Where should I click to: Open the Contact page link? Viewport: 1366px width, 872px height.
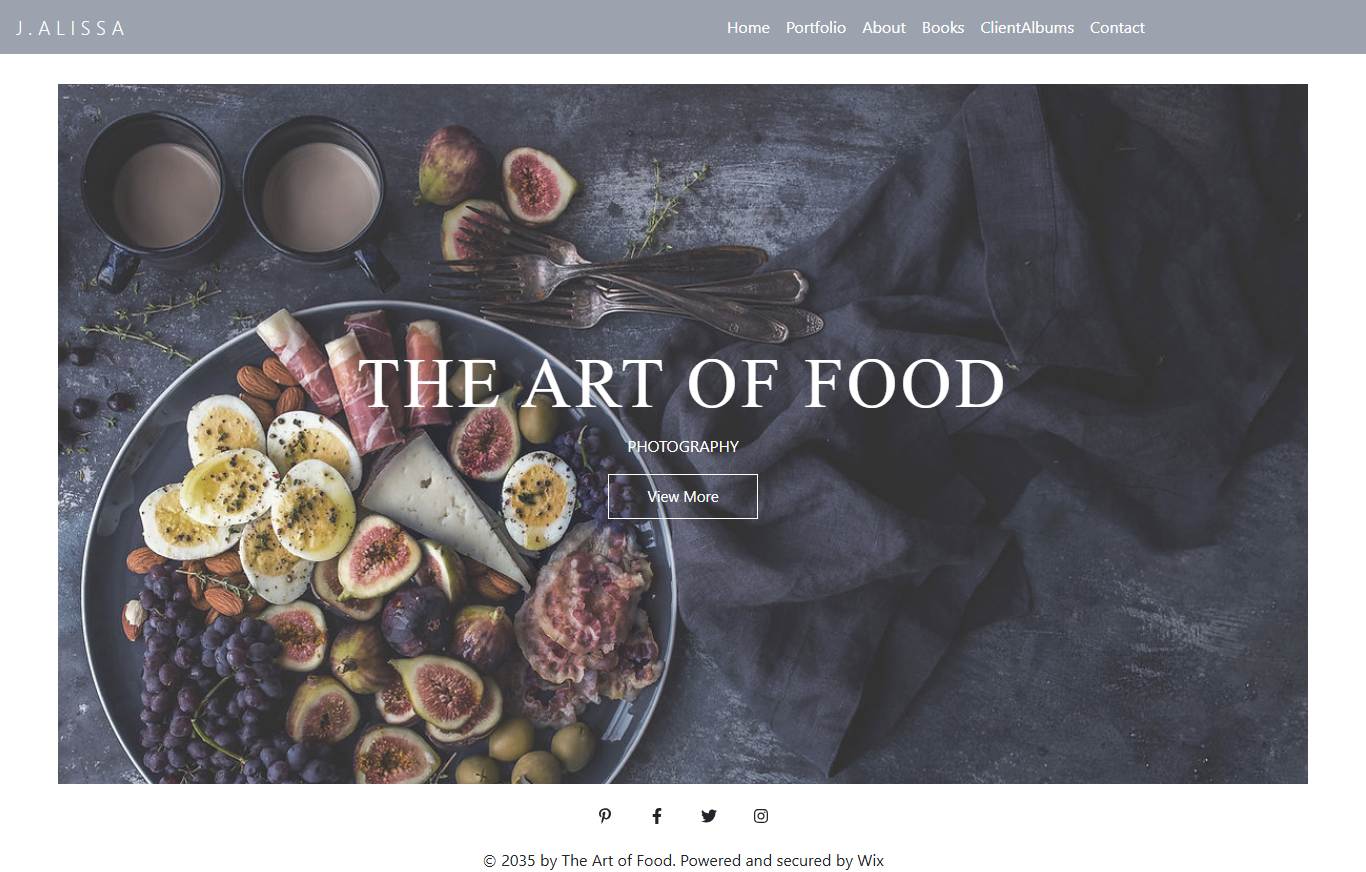pos(1117,28)
